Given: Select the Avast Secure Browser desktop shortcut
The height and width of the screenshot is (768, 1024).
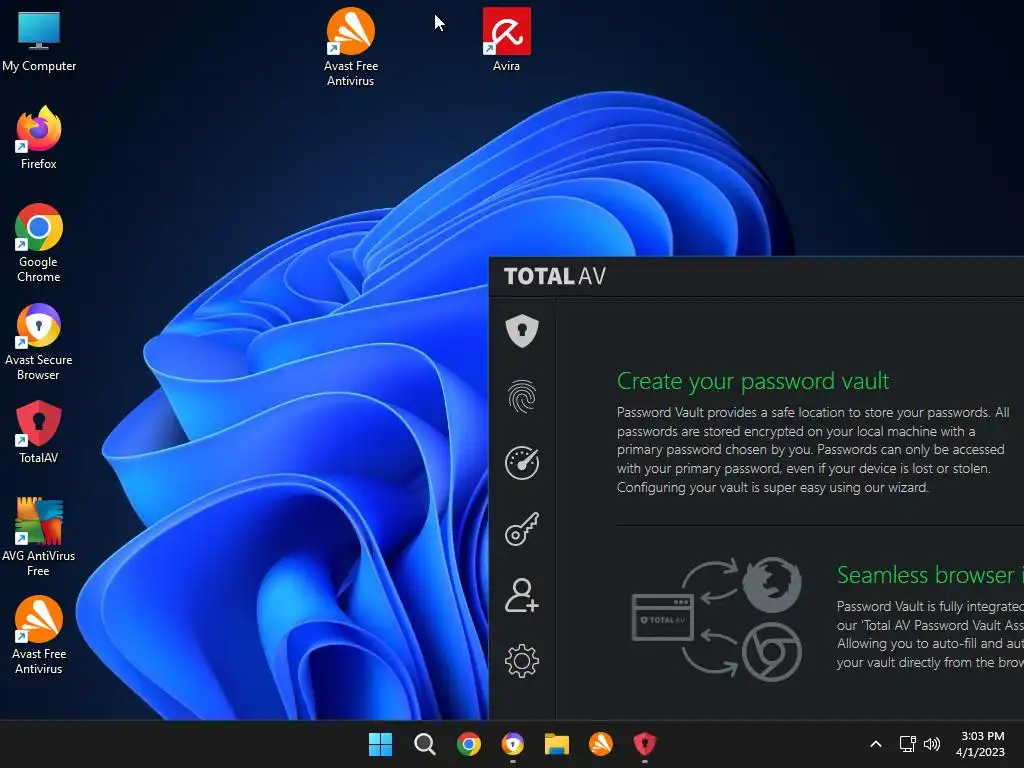Looking at the screenshot, I should [x=39, y=342].
